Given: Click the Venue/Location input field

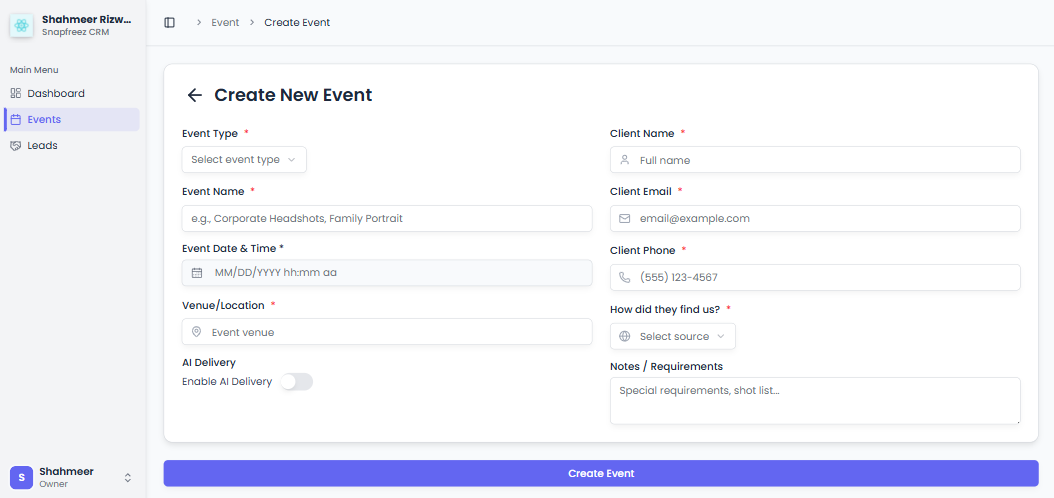Looking at the screenshot, I should 387,332.
